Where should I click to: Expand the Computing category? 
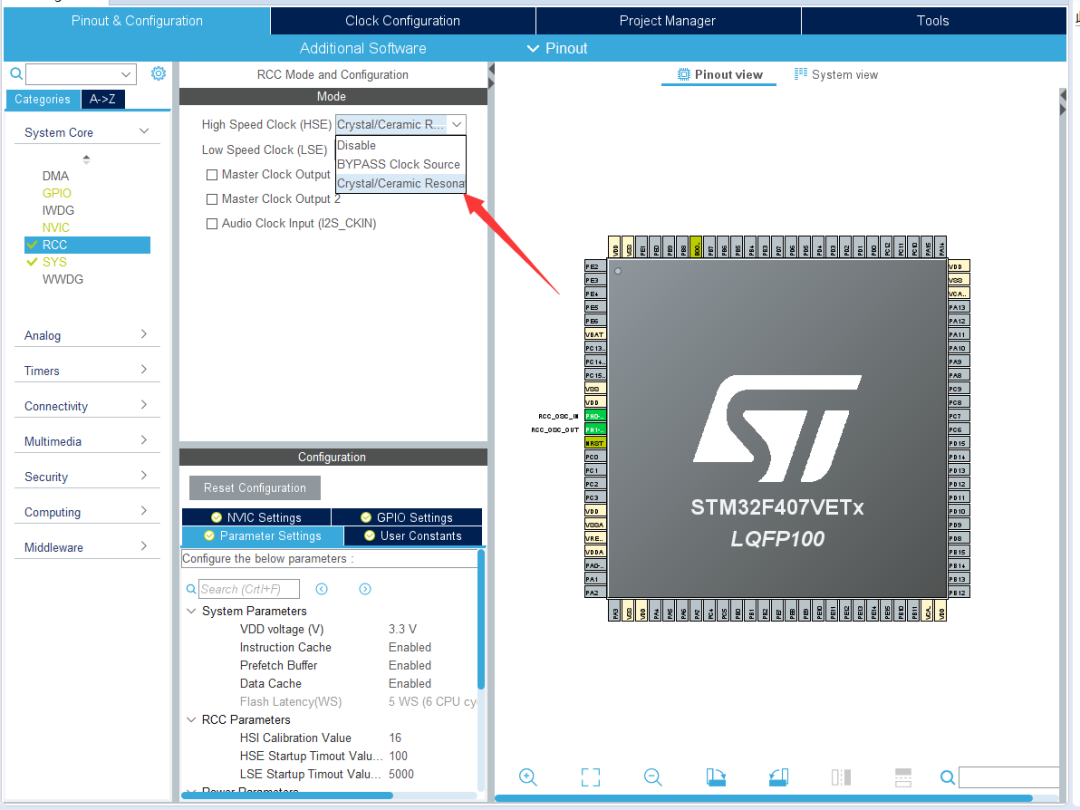point(144,510)
